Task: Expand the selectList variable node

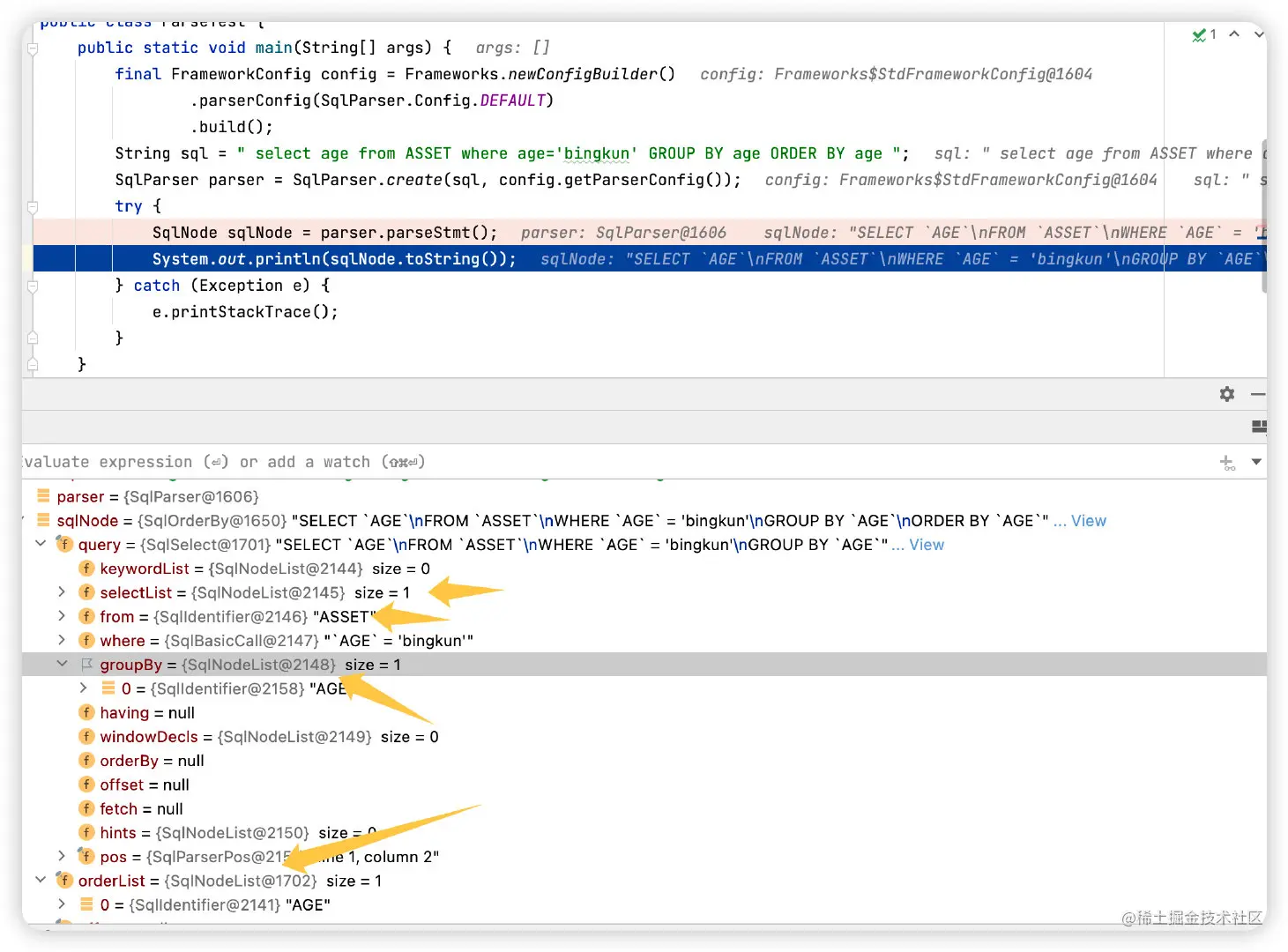Action: [62, 592]
